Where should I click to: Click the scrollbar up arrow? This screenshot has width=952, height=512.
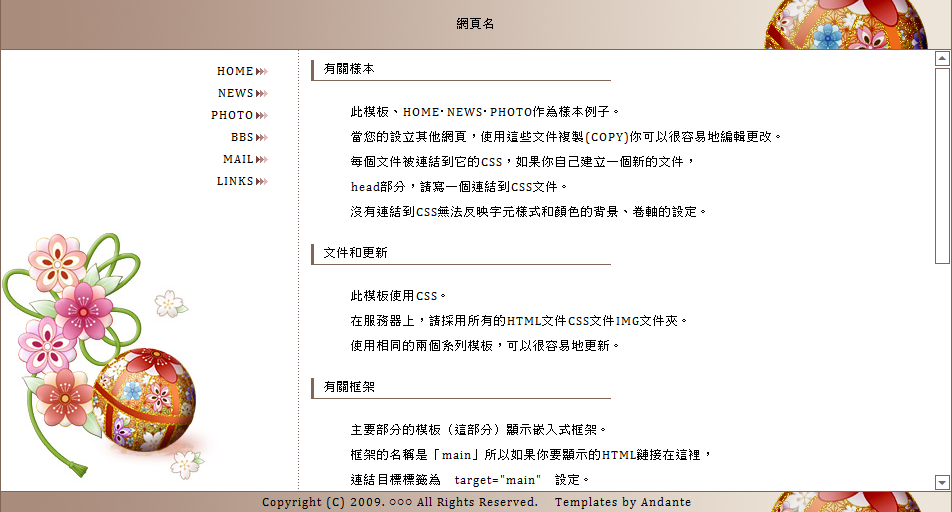pyautogui.click(x=942, y=58)
